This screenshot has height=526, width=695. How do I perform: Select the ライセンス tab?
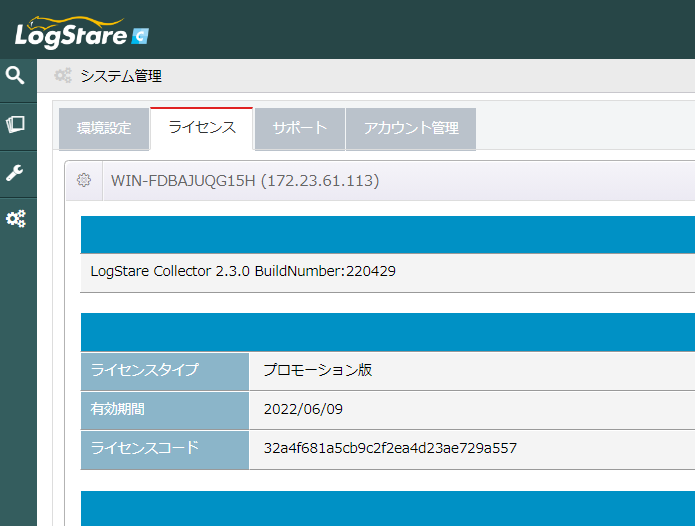pyautogui.click(x=202, y=128)
